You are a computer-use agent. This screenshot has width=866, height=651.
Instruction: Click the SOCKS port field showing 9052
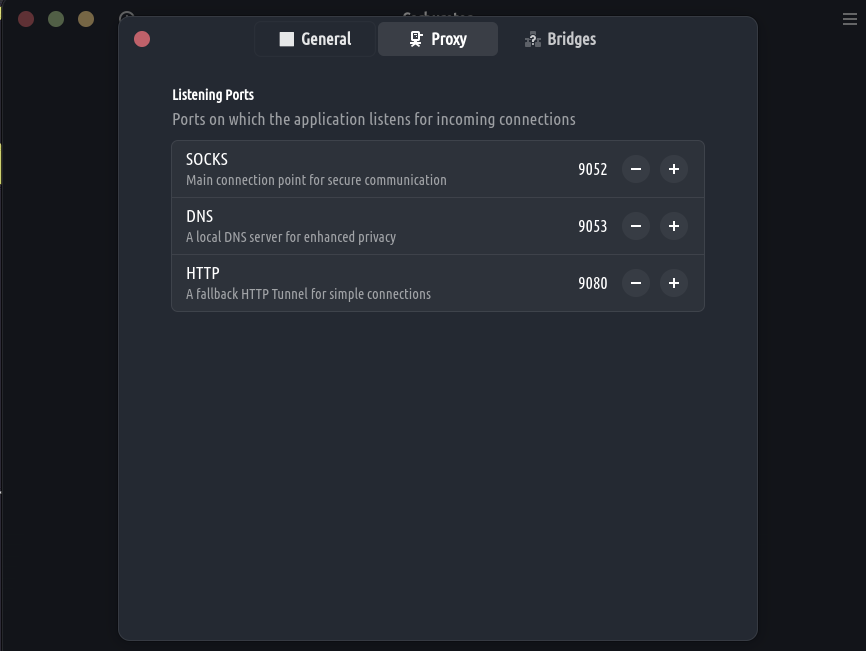click(592, 169)
